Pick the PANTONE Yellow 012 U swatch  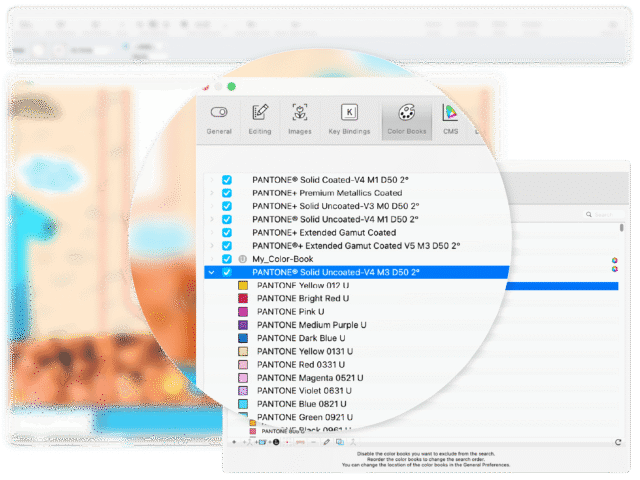click(x=243, y=285)
